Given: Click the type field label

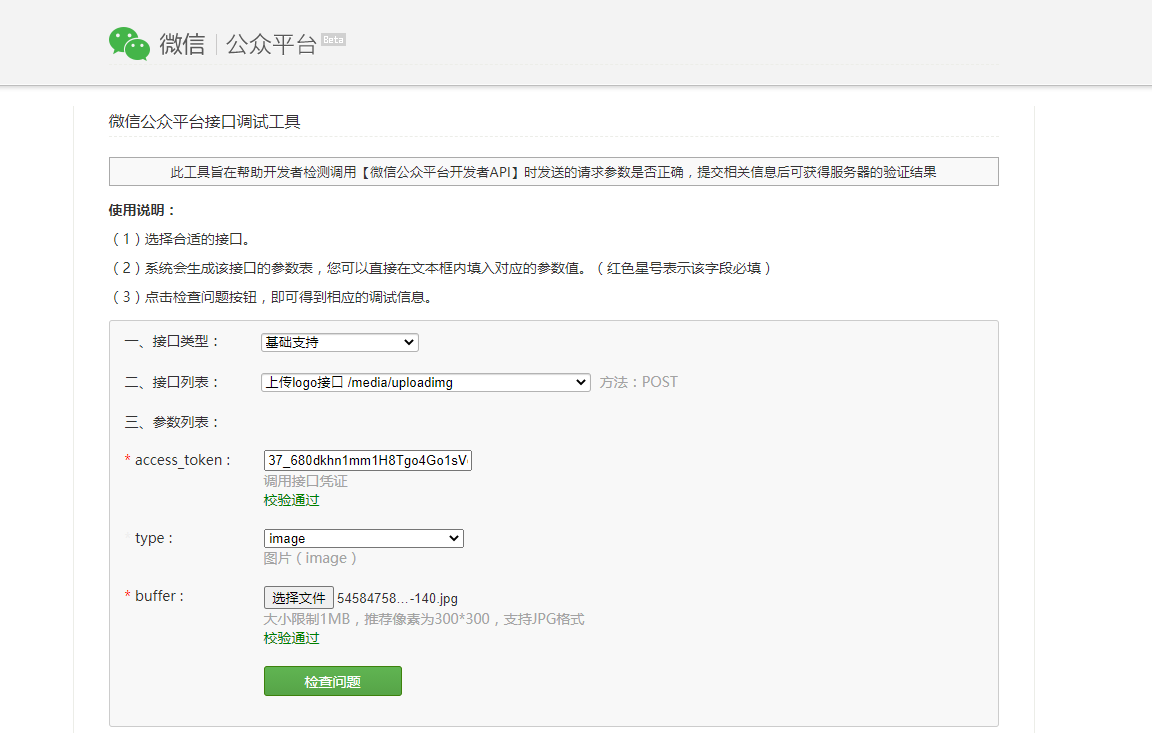Looking at the screenshot, I should 154,538.
